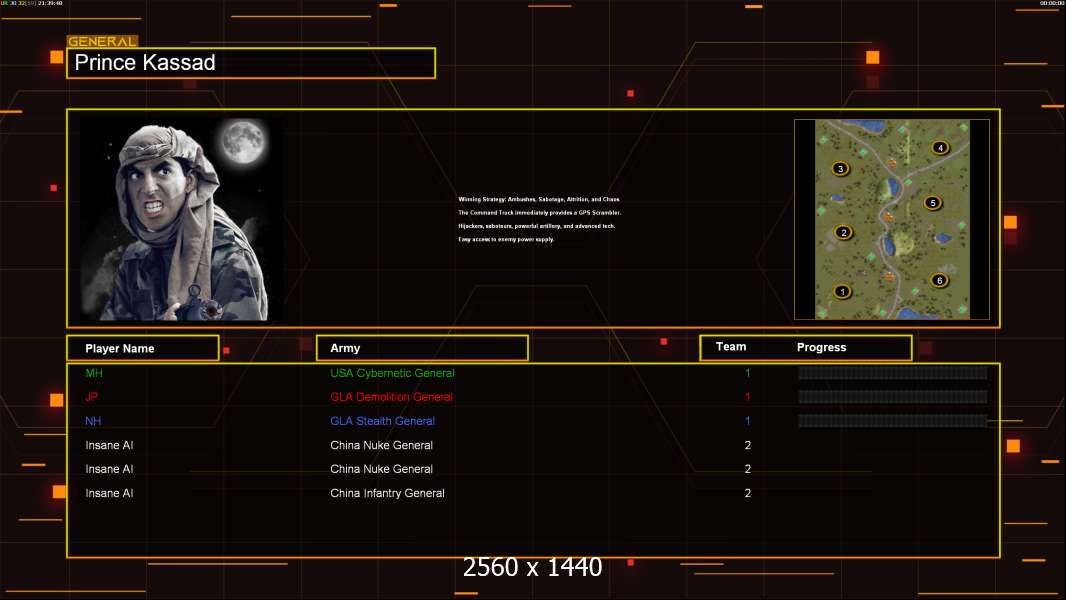This screenshot has height=600, width=1066.
Task: Click the "Command Truck... GPS Scrambler" line
Action: (x=539, y=213)
